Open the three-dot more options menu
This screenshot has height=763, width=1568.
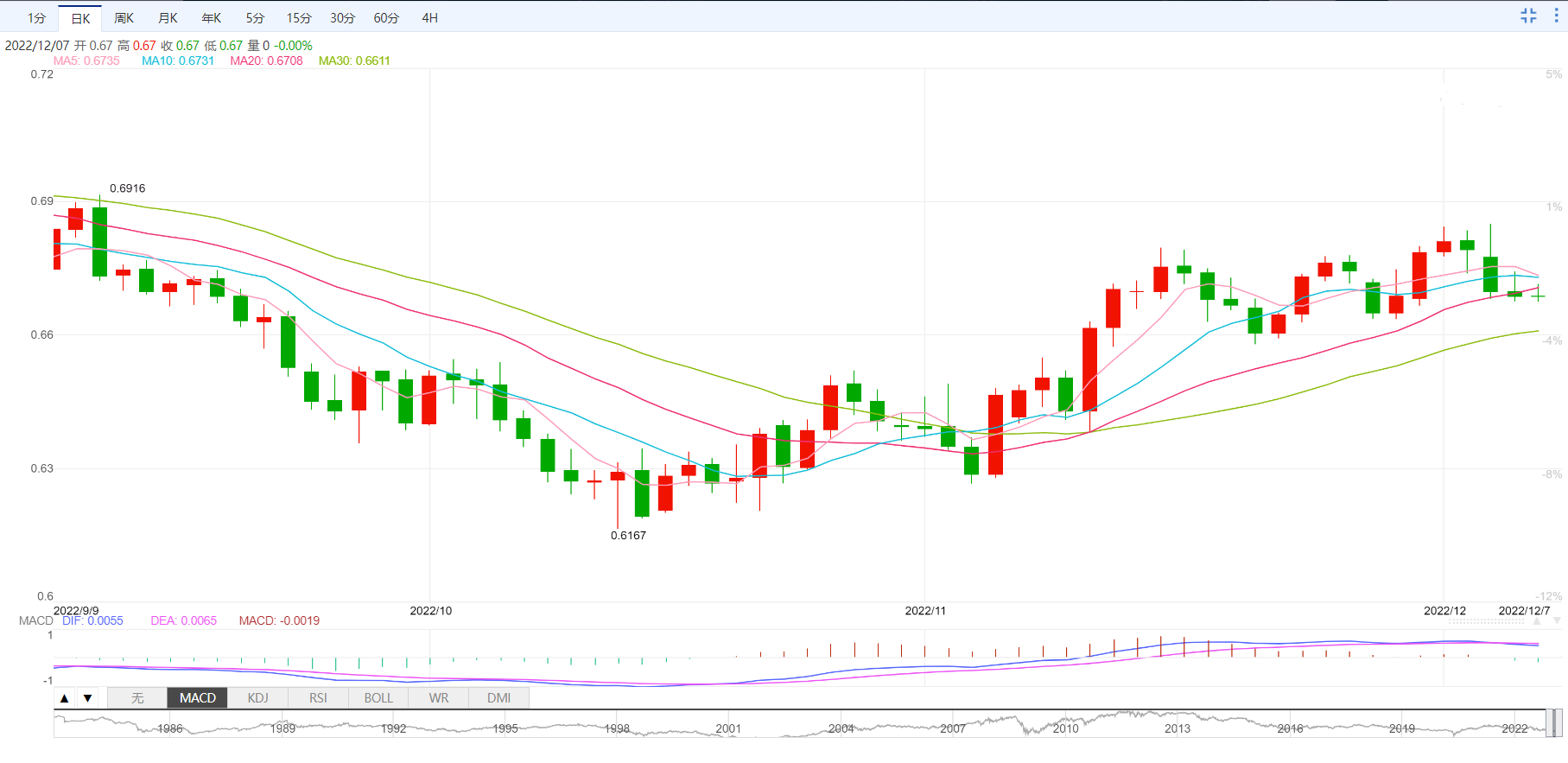click(1558, 16)
